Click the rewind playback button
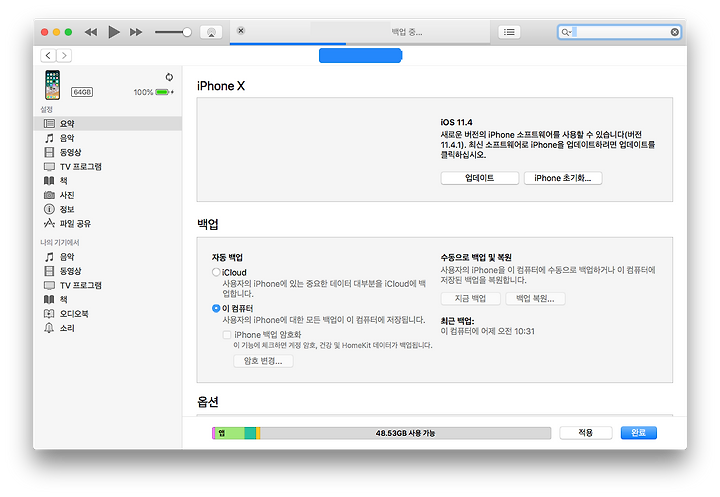 pyautogui.click(x=91, y=32)
